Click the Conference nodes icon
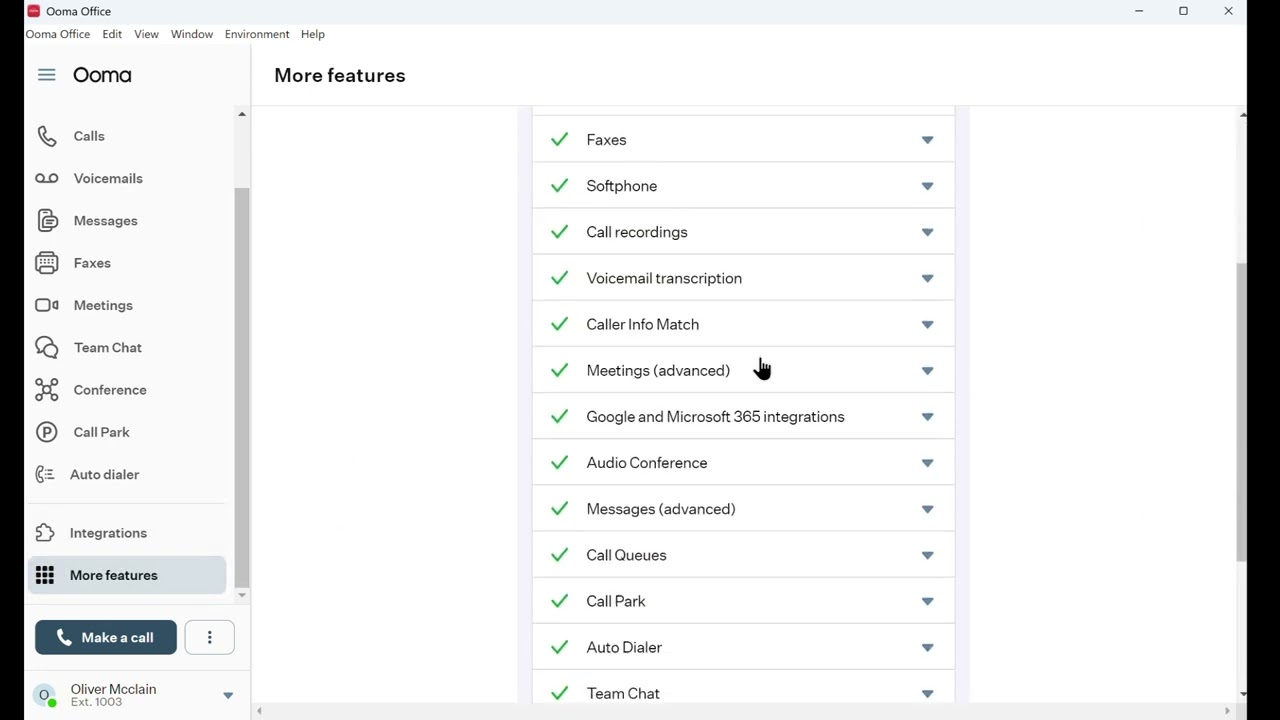 pyautogui.click(x=47, y=390)
